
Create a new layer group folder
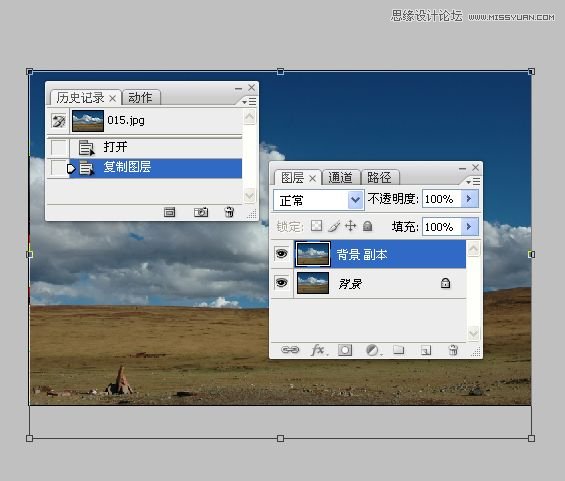point(399,349)
